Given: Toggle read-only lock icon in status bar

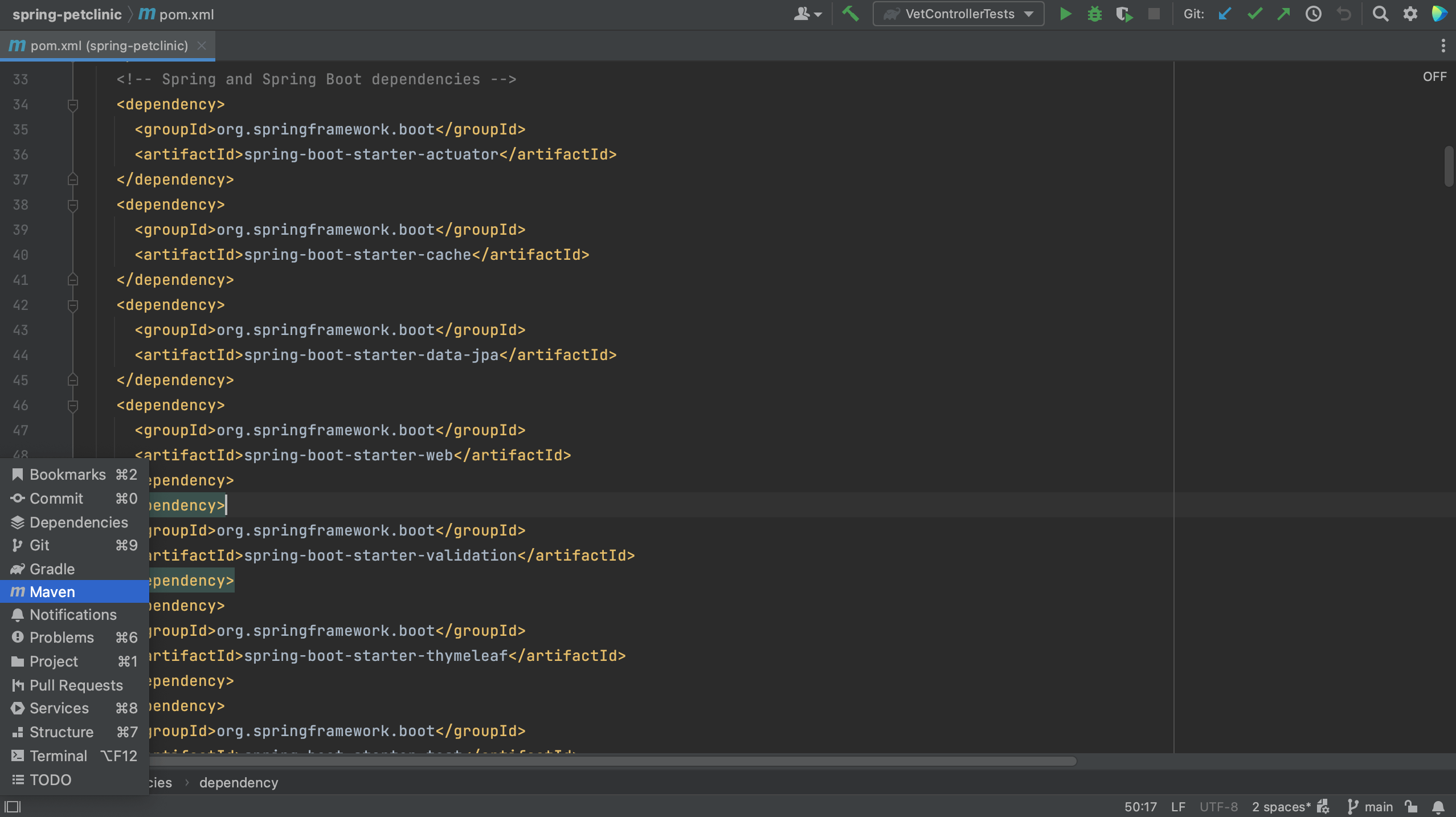Looking at the screenshot, I should tap(1411, 807).
